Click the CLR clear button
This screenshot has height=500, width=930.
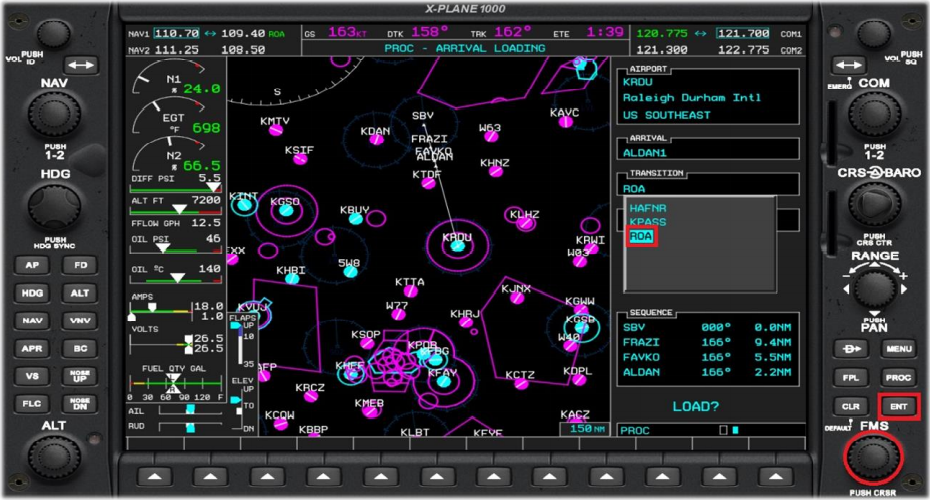coord(851,406)
